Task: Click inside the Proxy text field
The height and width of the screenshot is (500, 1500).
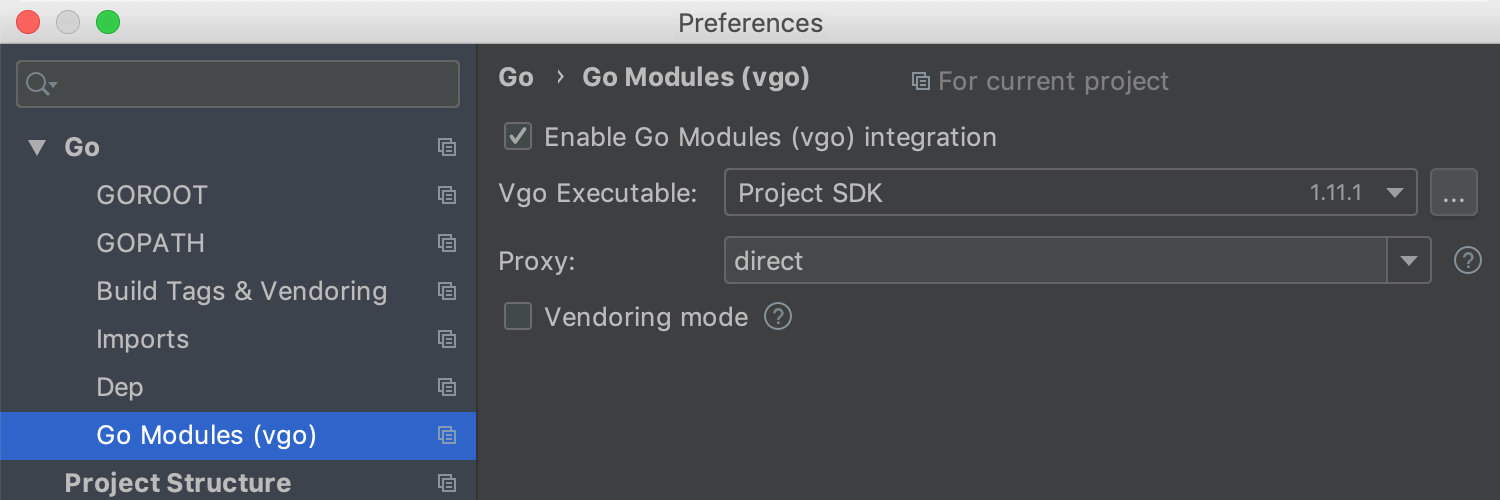Action: coord(1056,261)
